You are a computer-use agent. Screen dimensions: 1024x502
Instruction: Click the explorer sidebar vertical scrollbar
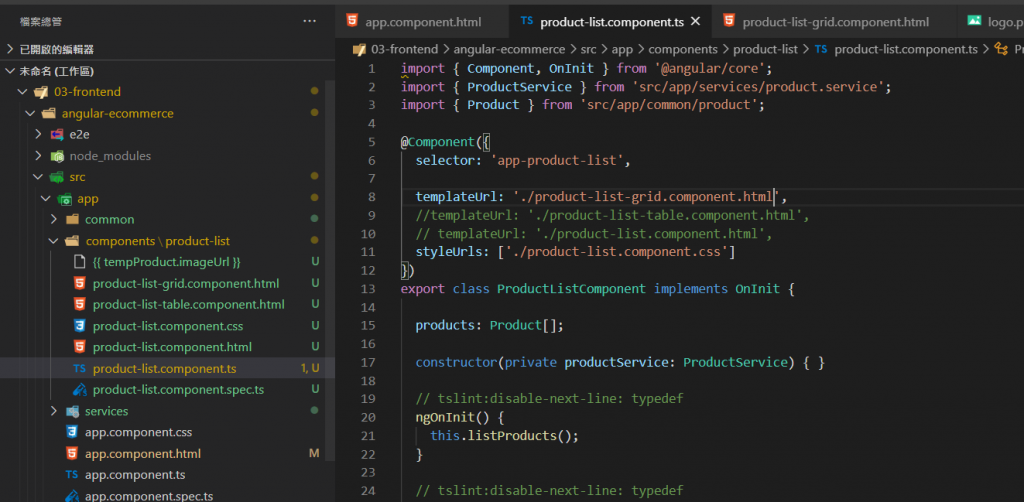330,271
